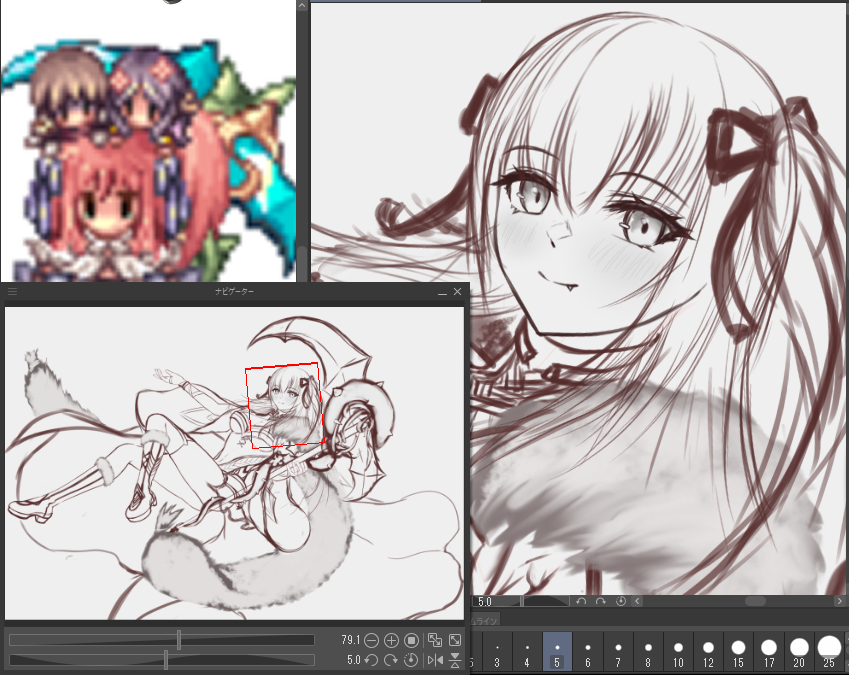Select brush size 7 preset
Viewport: 849px width, 675px height.
(x=618, y=652)
